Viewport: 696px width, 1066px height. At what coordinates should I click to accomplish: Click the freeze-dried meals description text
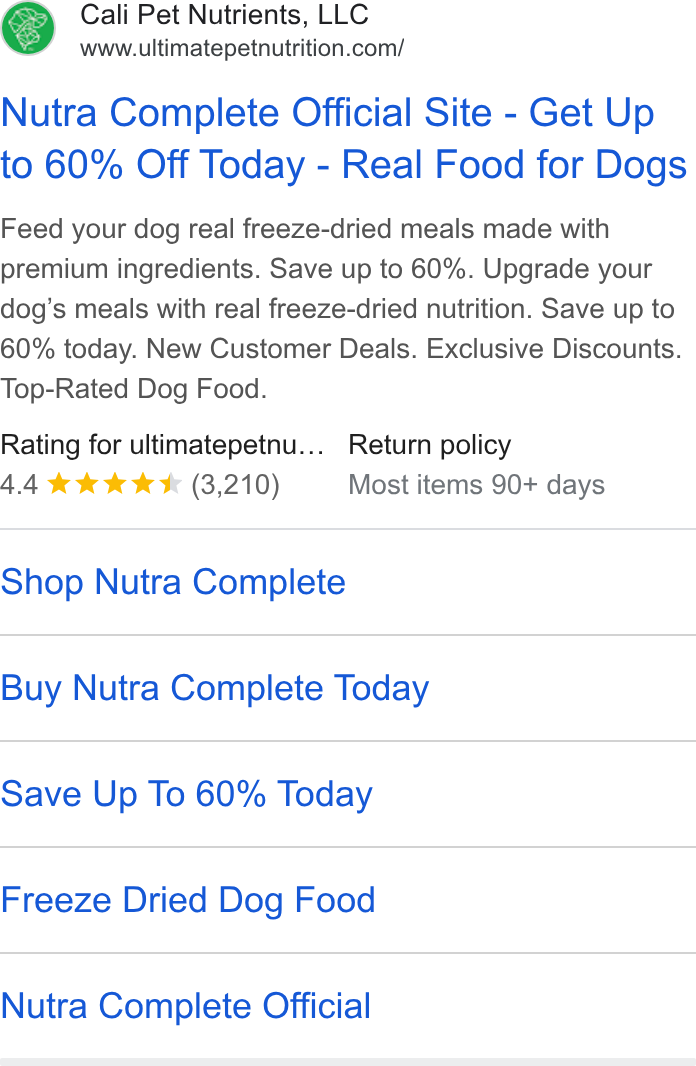pos(341,309)
